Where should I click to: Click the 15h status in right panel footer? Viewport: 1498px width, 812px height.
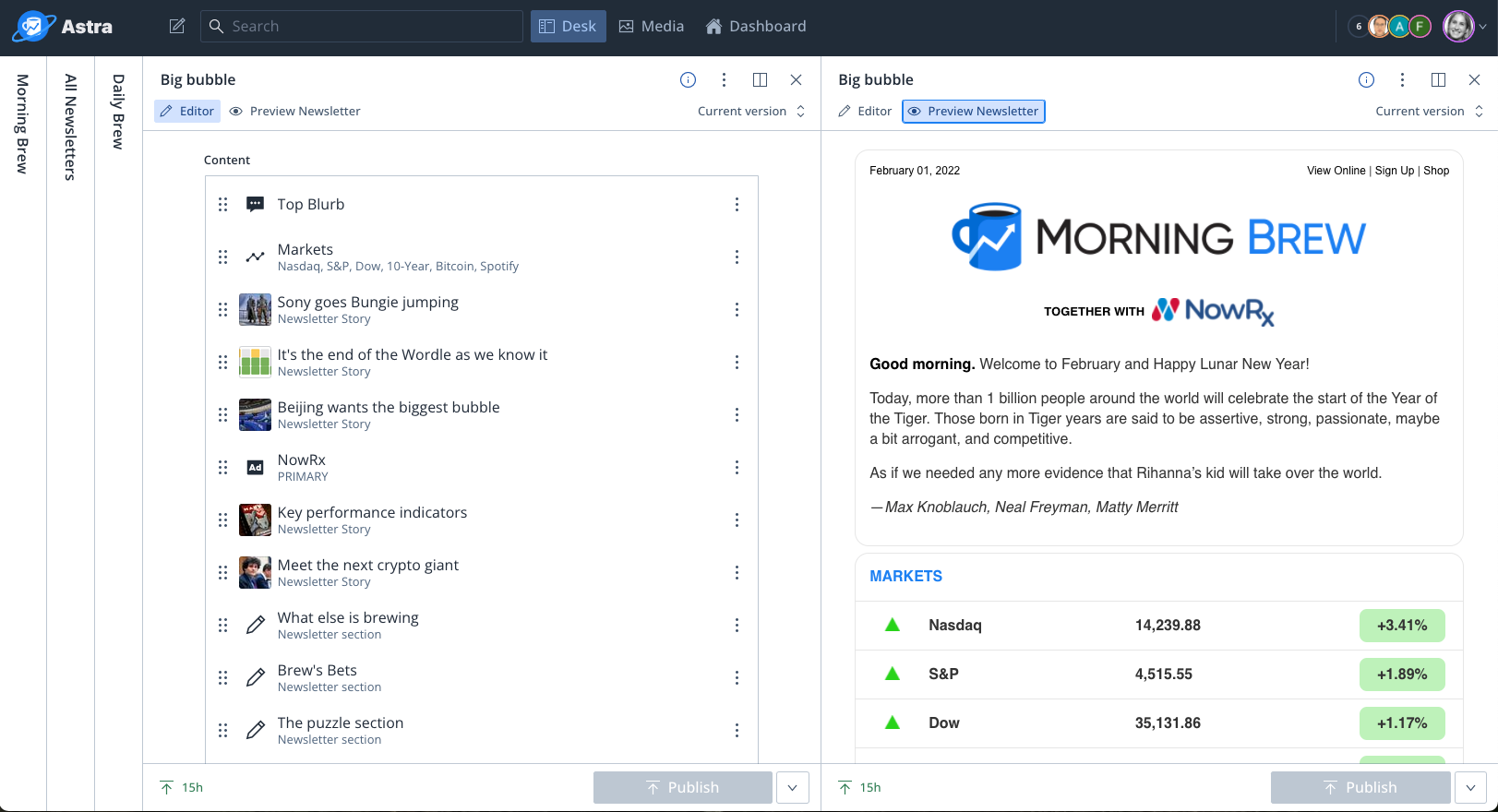click(859, 787)
